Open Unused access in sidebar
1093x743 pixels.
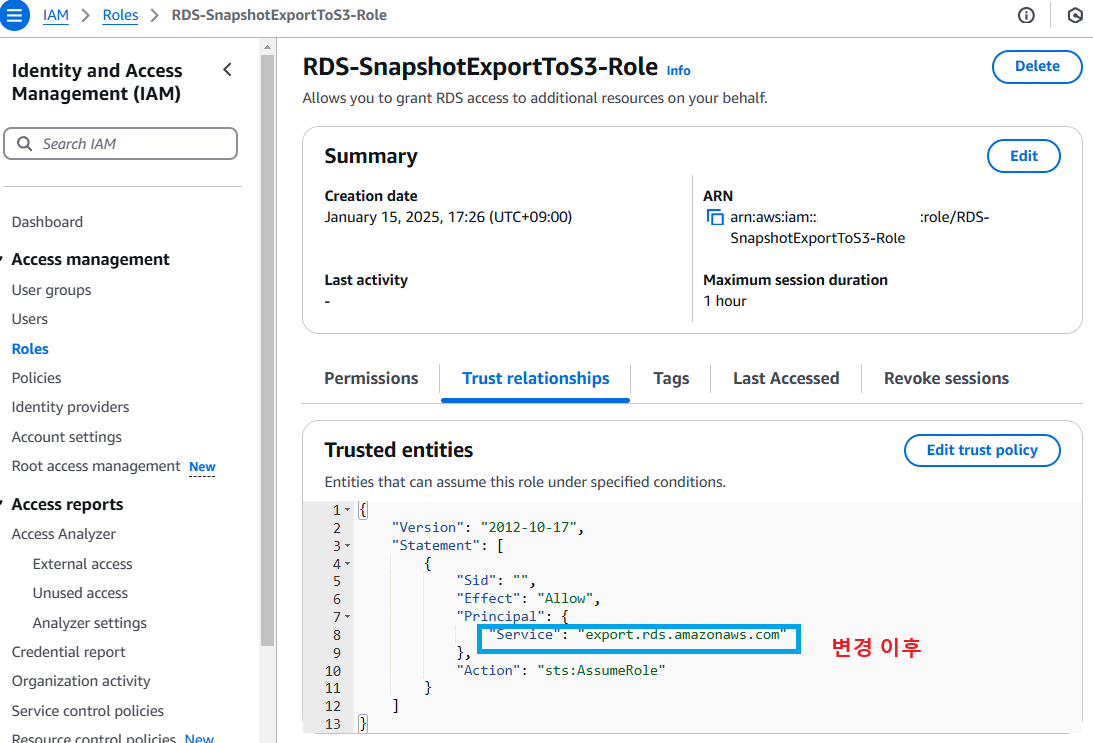[80, 593]
